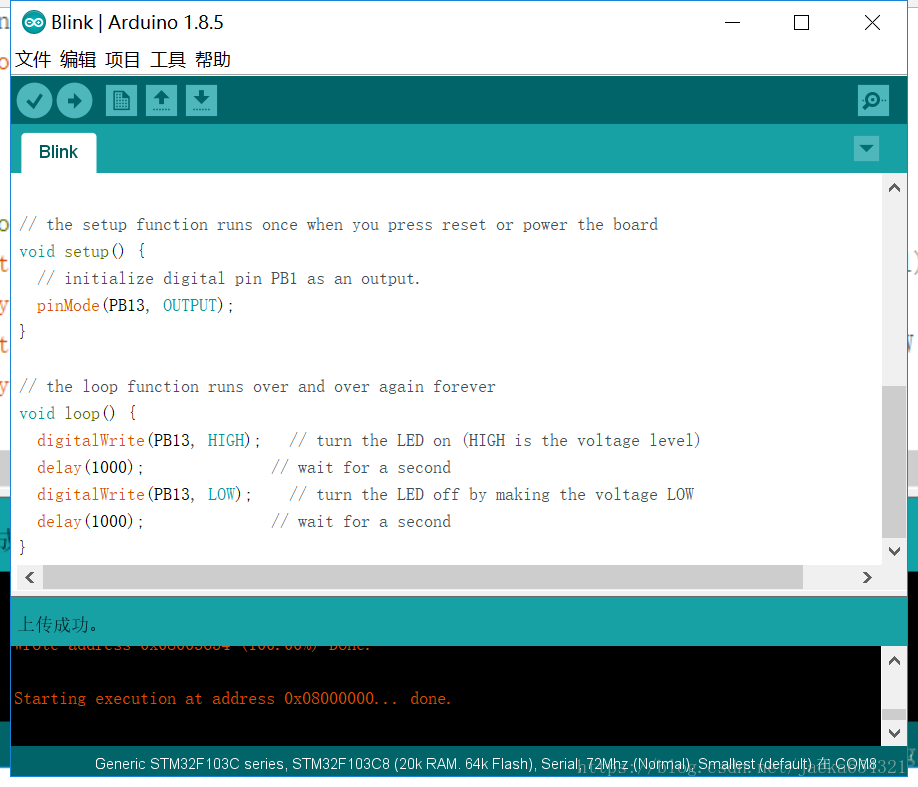Click the 'void loop() {' line
The image size is (918, 787).
(78, 413)
